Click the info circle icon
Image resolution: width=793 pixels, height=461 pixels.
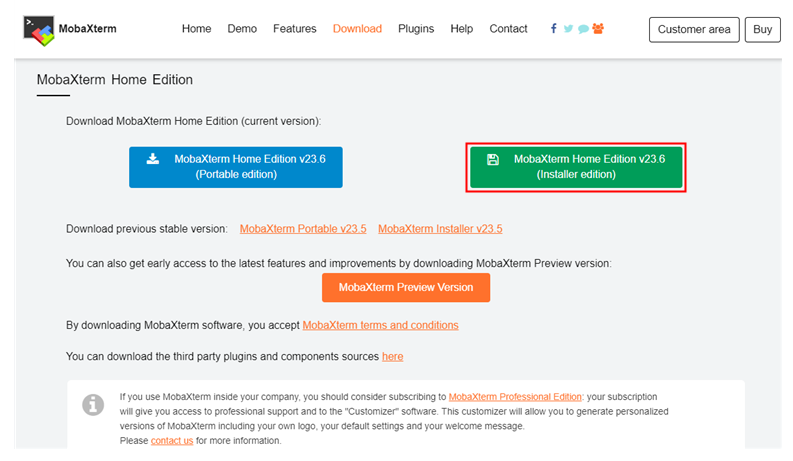pos(93,405)
